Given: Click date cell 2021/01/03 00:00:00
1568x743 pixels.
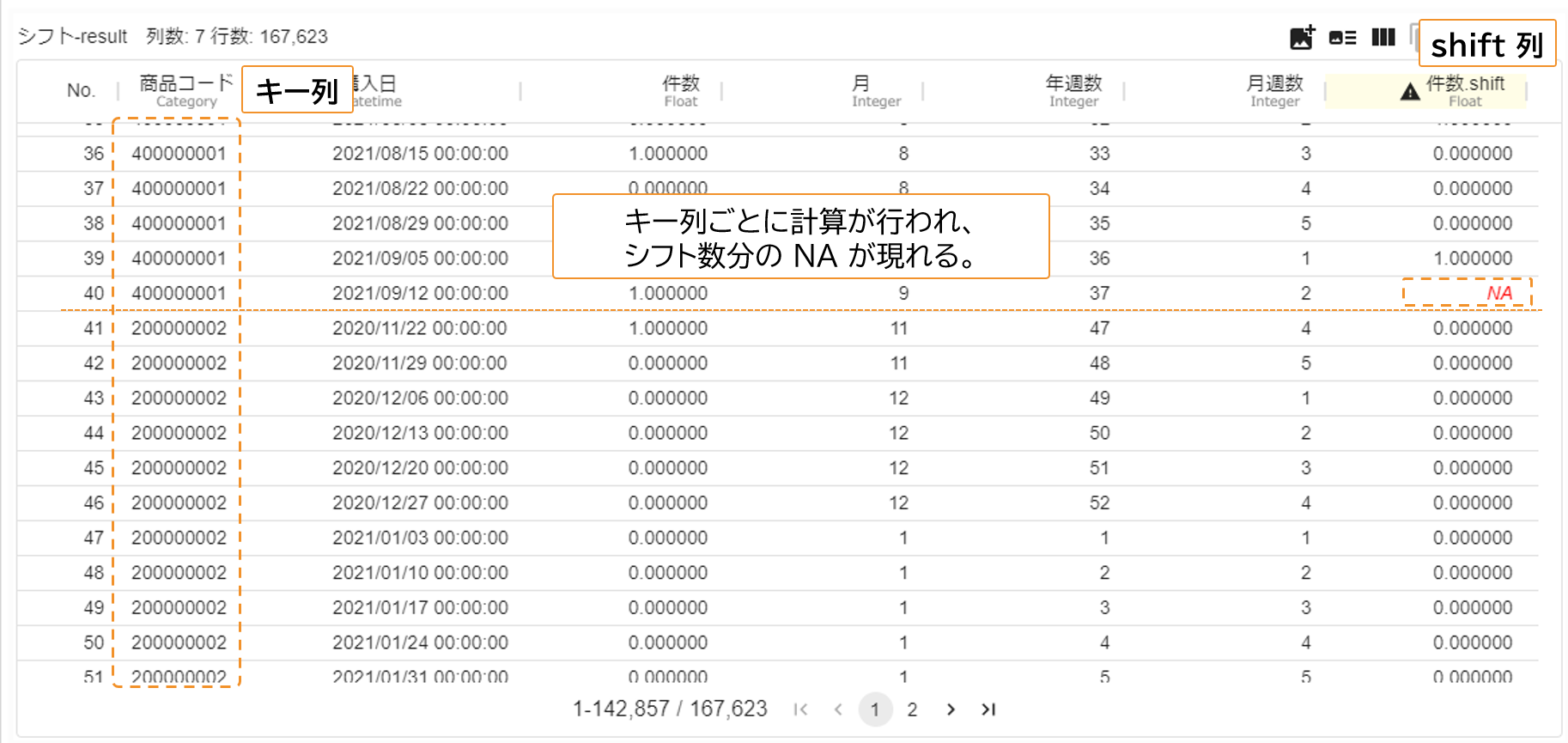Looking at the screenshot, I should pos(420,538).
